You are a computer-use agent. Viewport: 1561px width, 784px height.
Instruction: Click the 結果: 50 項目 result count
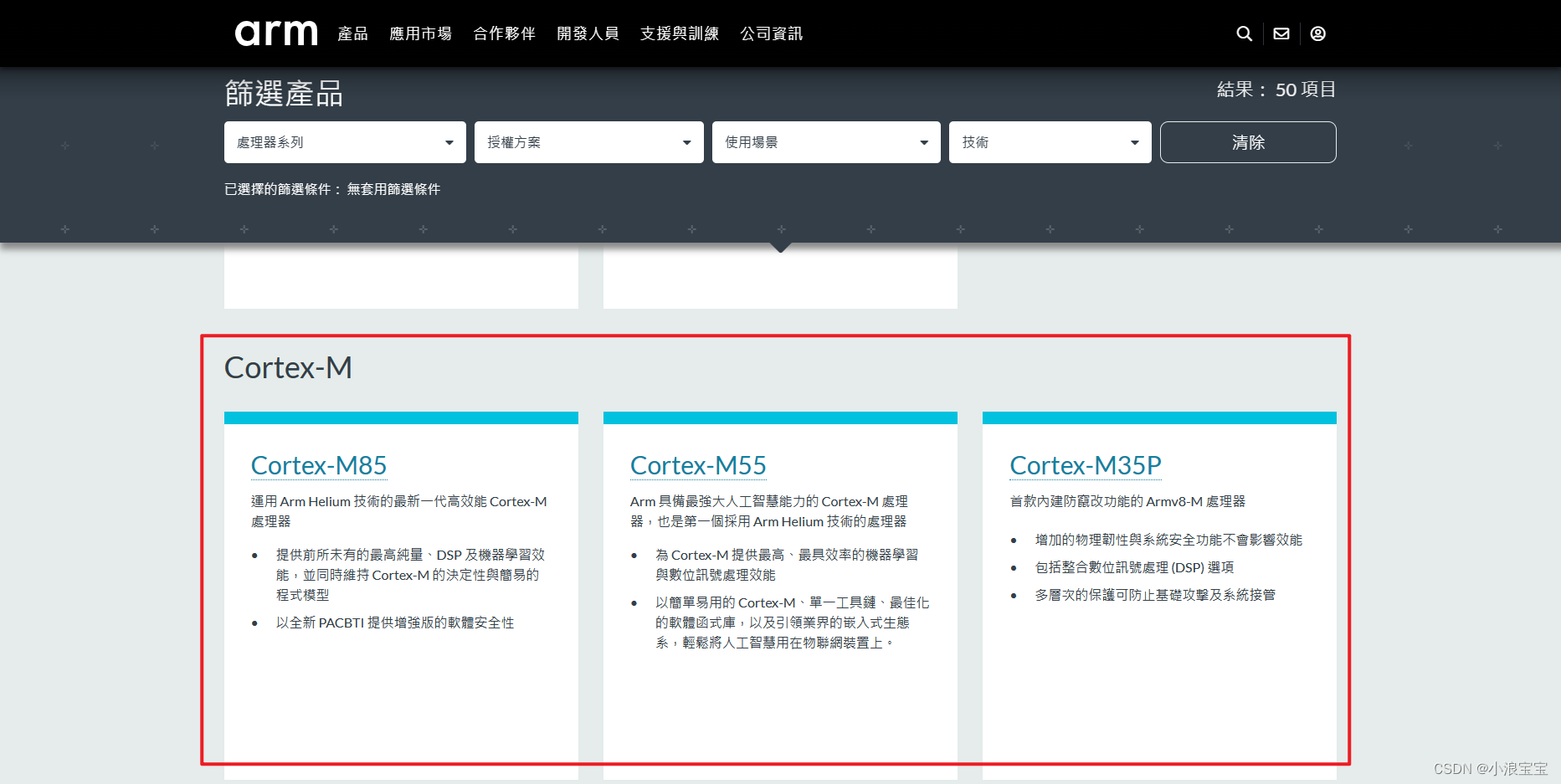(1276, 90)
